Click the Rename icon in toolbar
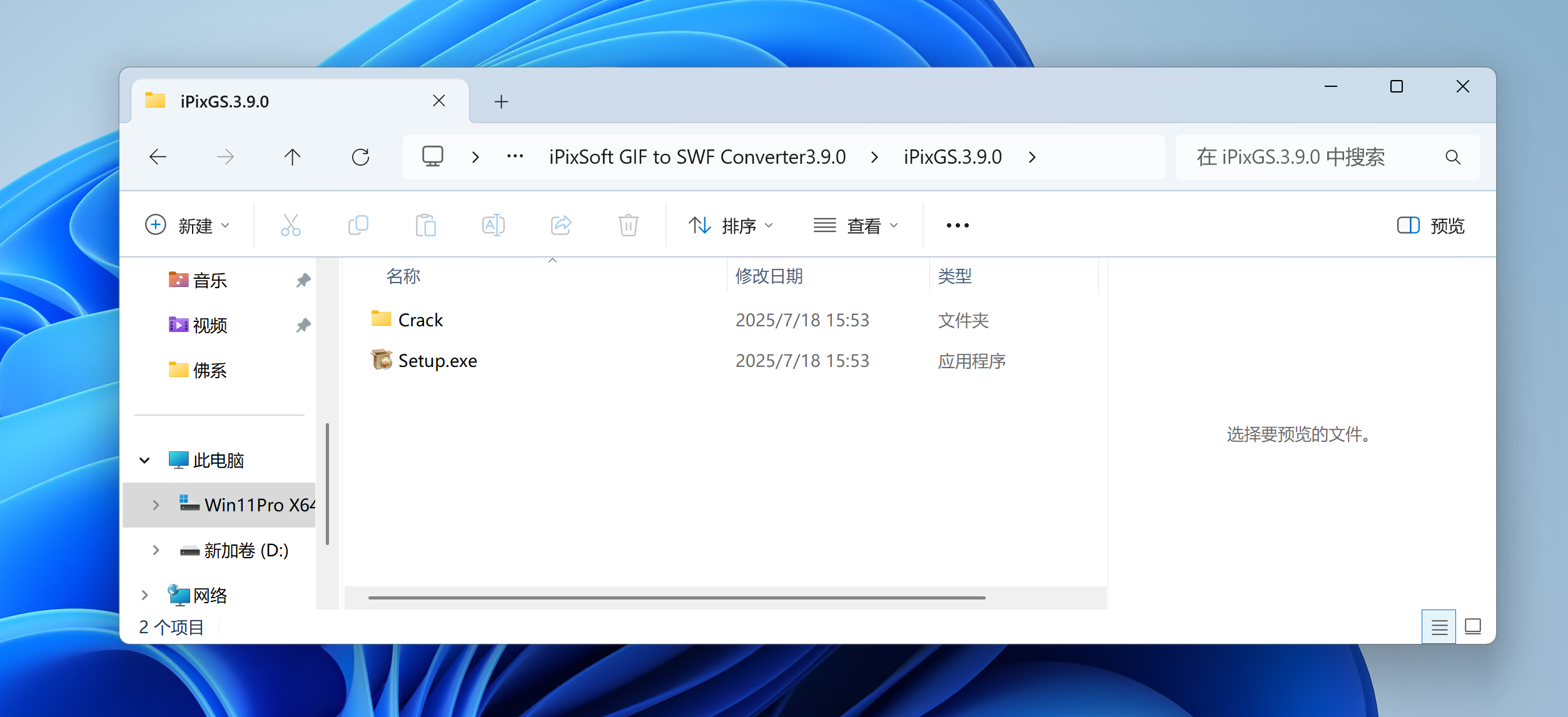This screenshot has height=717, width=1568. pyautogui.click(x=493, y=225)
